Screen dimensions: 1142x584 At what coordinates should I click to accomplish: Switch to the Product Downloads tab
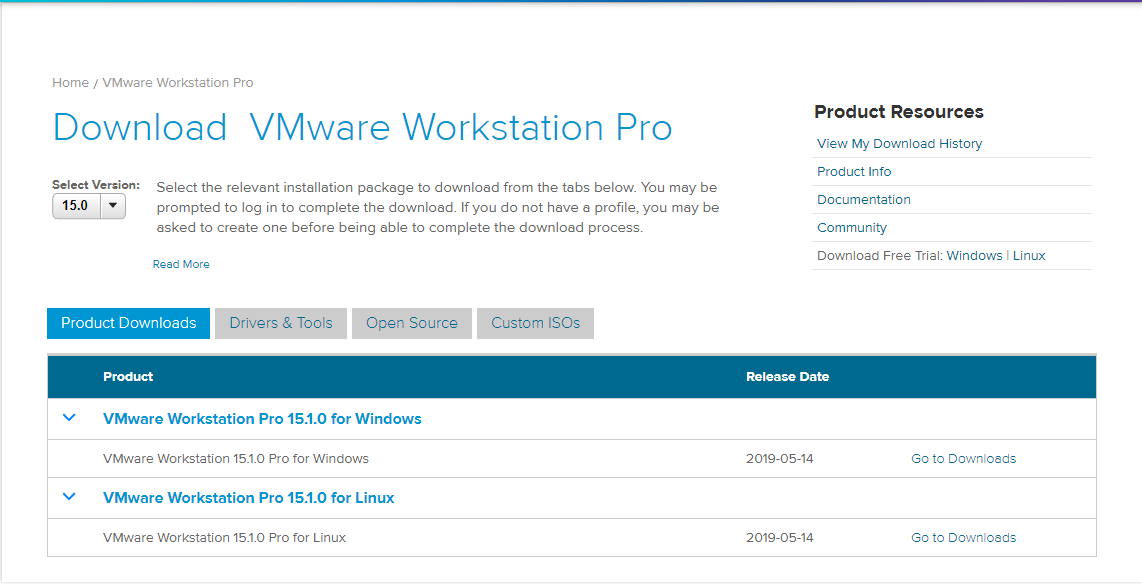(127, 323)
